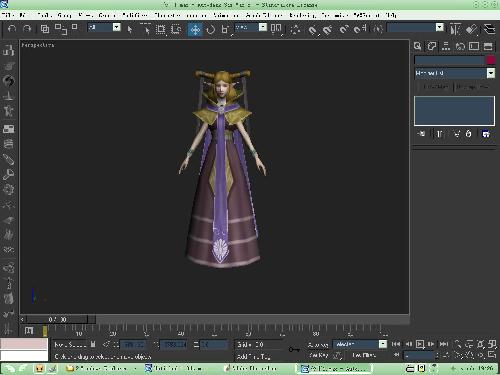Open Named Selection Sets edit icon

(x=378, y=29)
